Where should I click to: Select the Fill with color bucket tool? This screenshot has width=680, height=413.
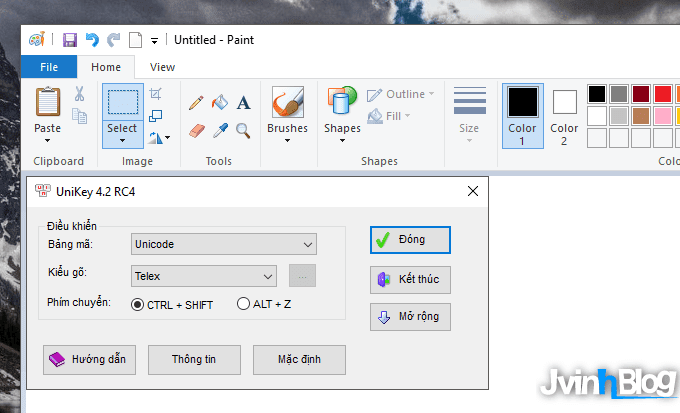tap(220, 102)
